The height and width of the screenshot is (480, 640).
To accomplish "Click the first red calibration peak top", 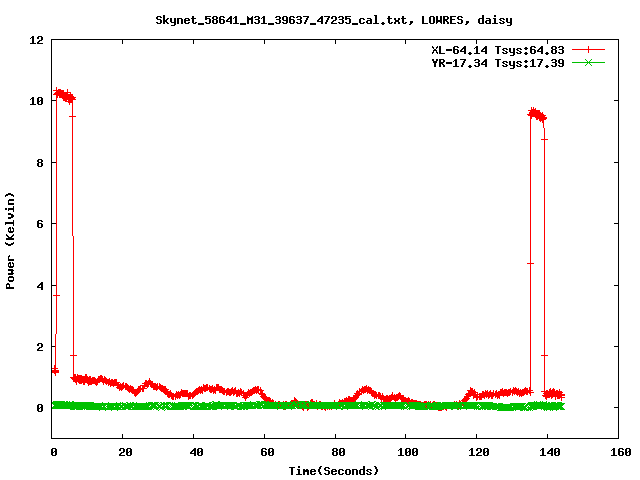I will (x=64, y=96).
